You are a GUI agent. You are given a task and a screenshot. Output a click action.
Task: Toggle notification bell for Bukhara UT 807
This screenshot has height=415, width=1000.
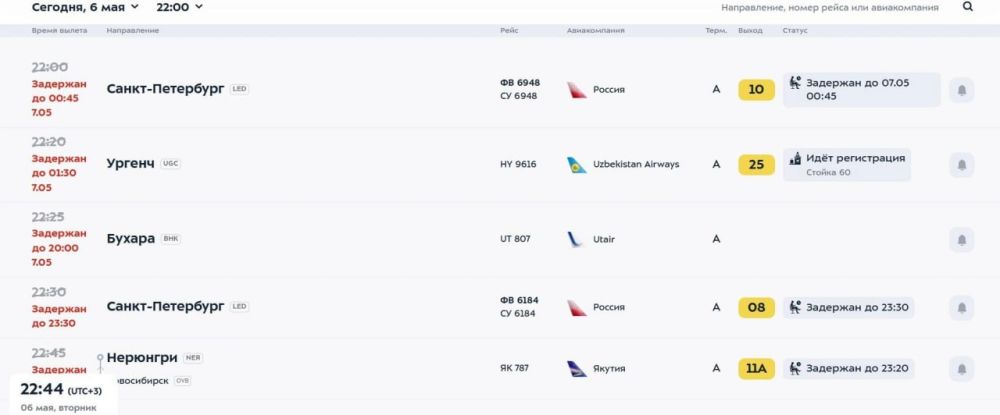click(x=961, y=239)
